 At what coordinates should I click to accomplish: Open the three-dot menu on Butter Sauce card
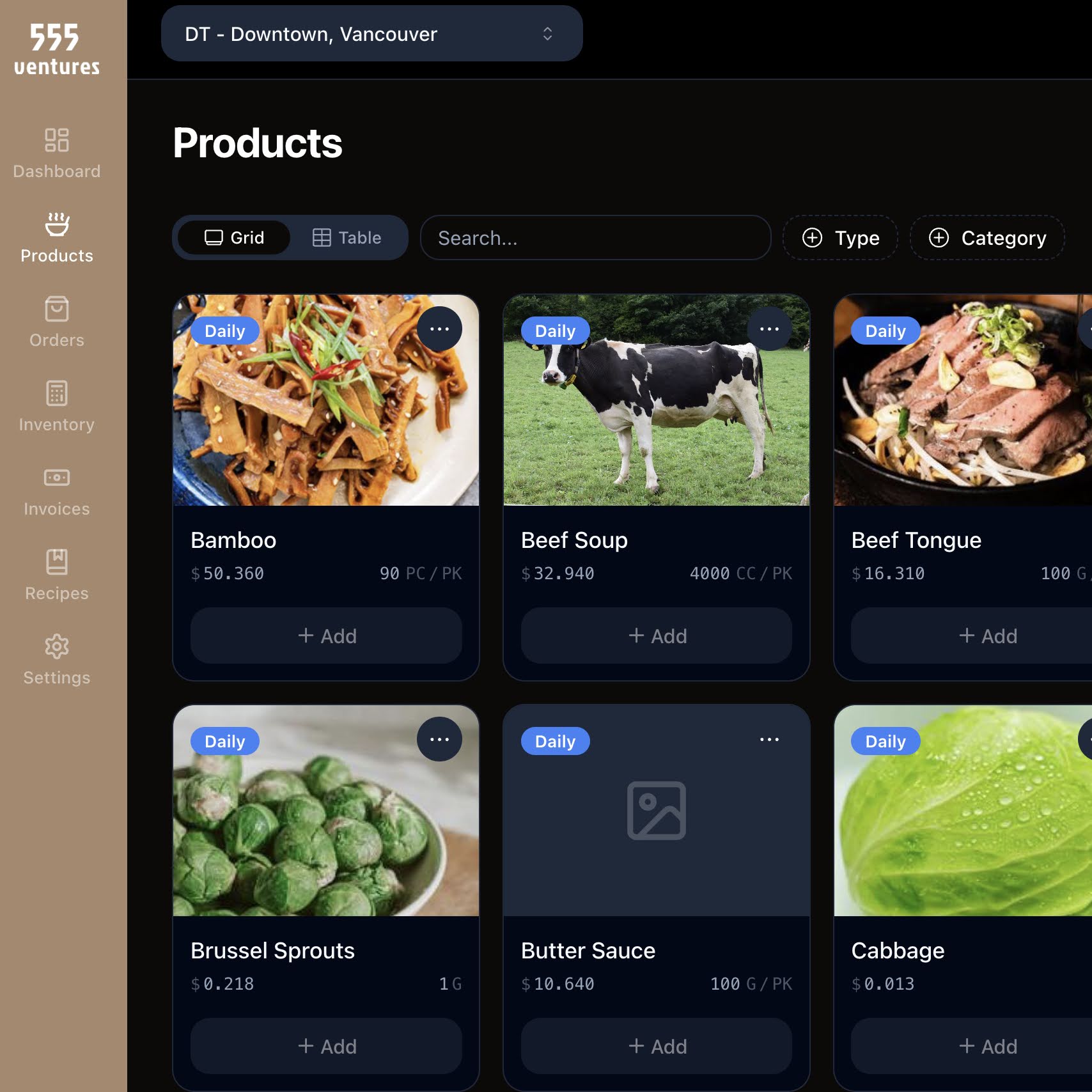[769, 739]
